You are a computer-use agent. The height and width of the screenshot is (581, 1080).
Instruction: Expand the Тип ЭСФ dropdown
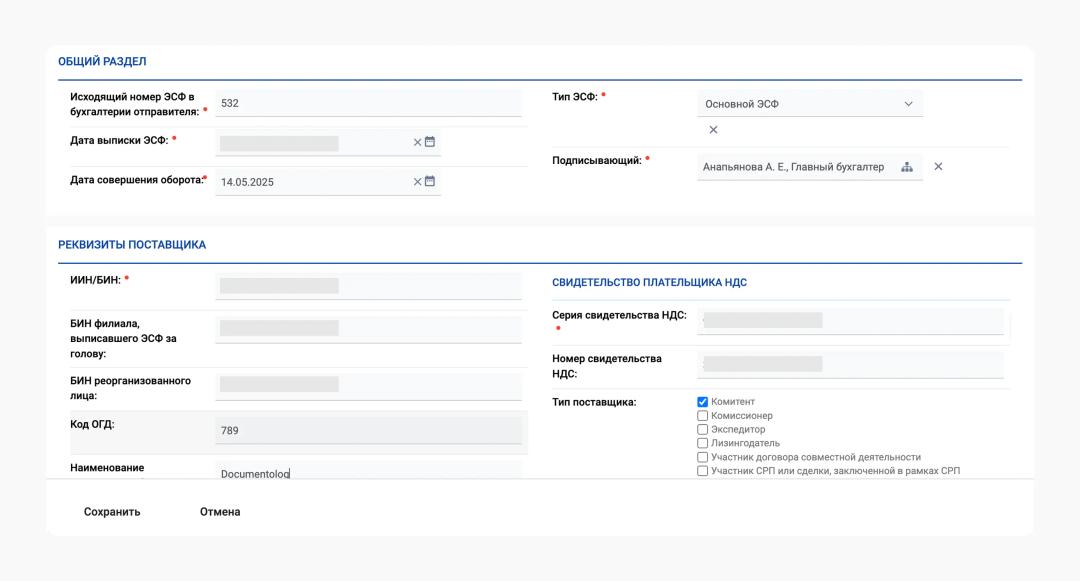click(x=908, y=104)
